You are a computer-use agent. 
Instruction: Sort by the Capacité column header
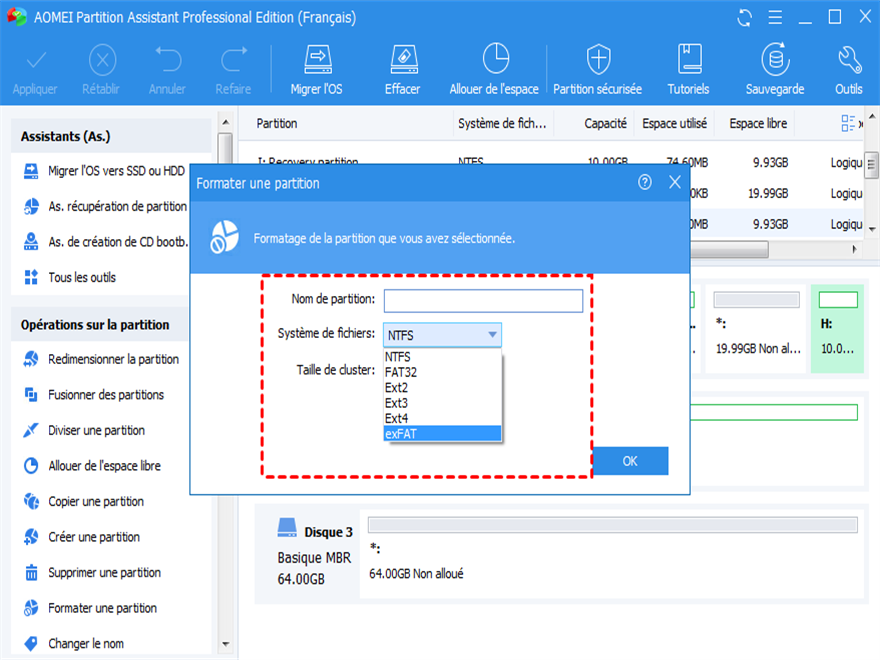point(604,123)
